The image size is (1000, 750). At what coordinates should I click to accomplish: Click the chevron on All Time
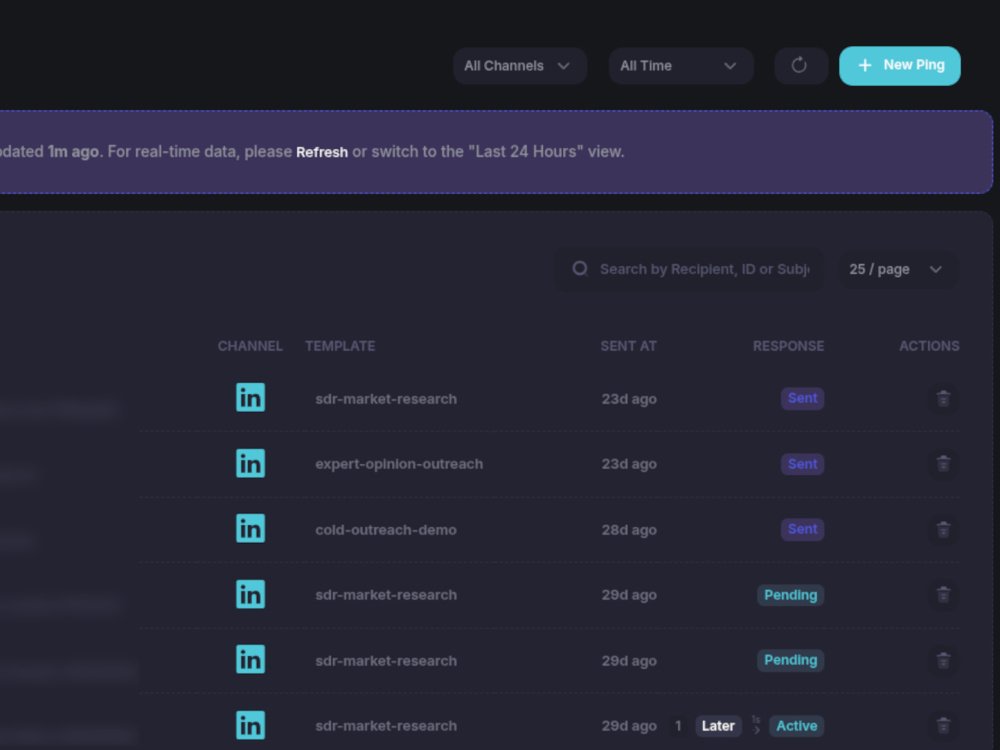[x=730, y=66]
